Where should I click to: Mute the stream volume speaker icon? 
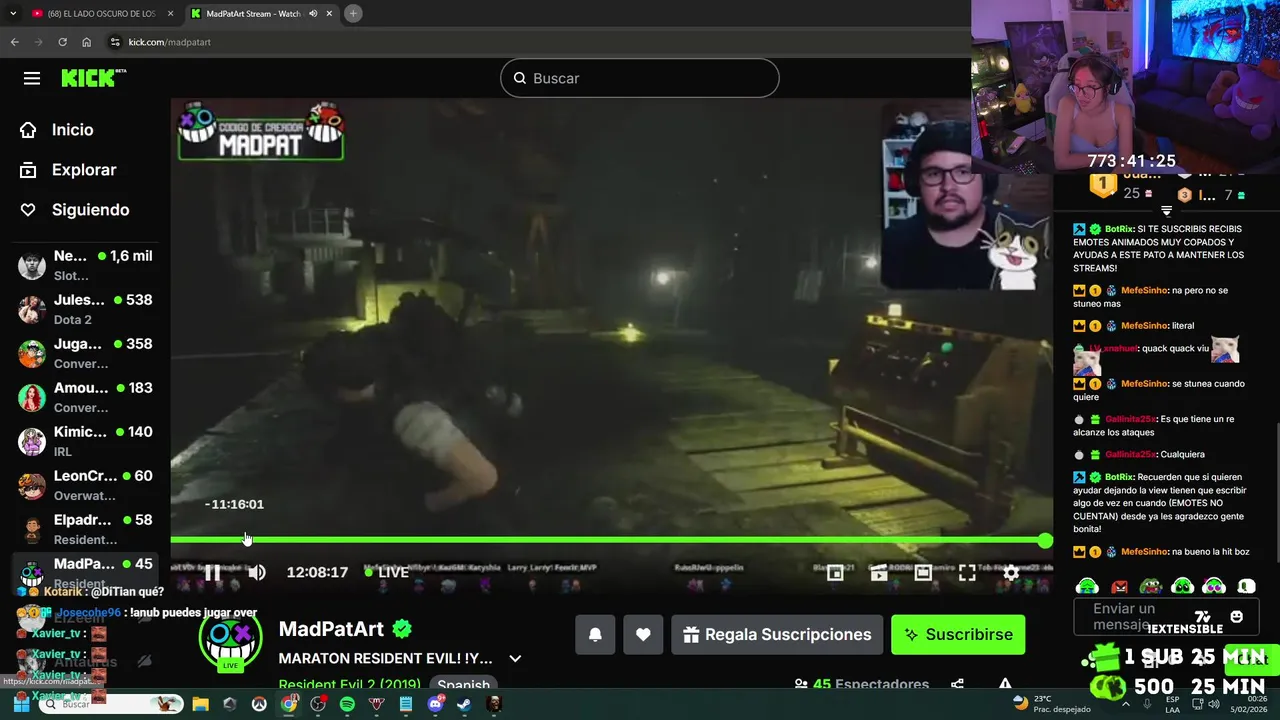click(257, 572)
